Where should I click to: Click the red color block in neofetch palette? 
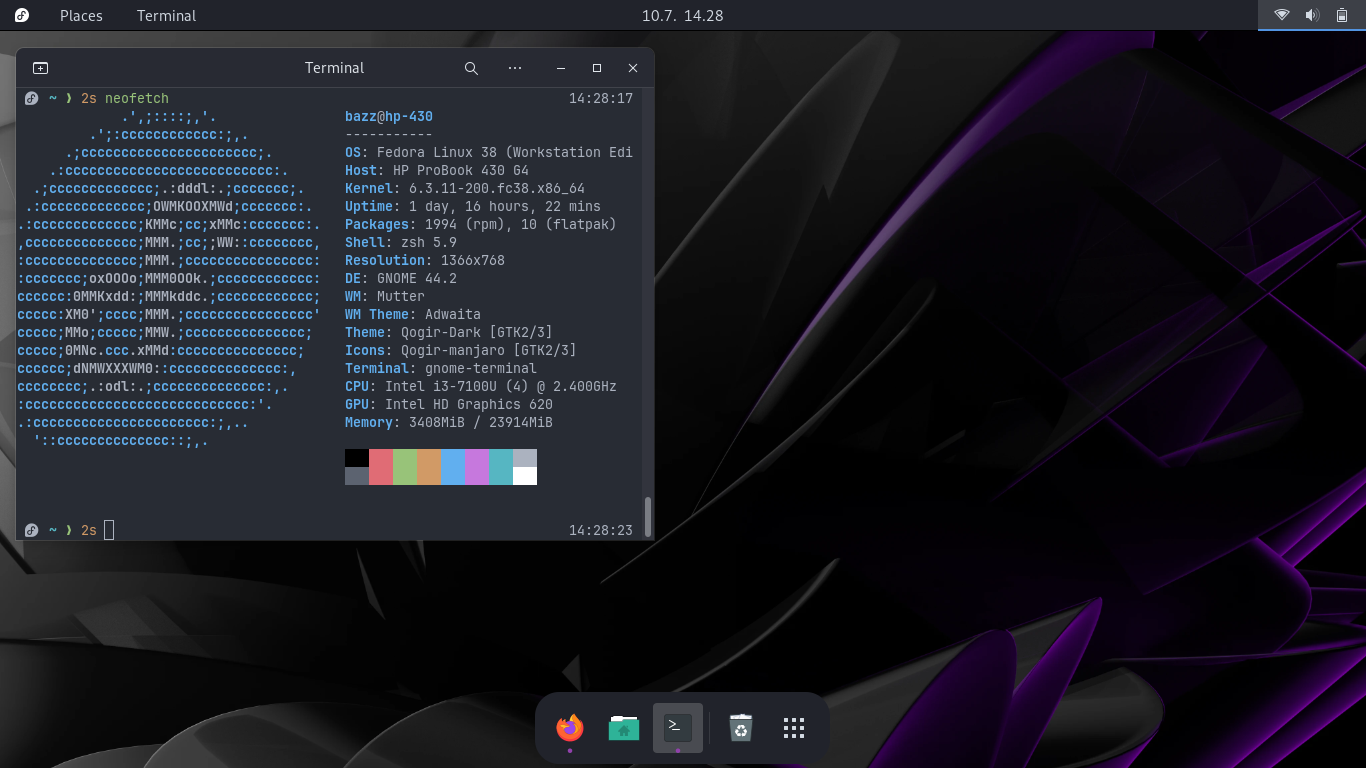pos(381,467)
